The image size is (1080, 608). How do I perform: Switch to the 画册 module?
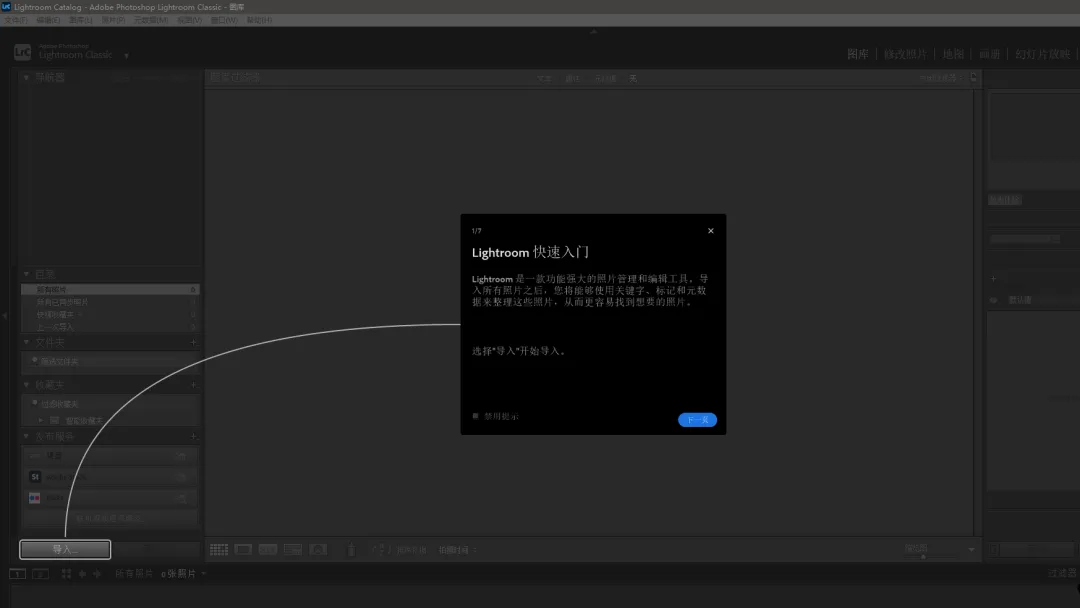coord(989,54)
